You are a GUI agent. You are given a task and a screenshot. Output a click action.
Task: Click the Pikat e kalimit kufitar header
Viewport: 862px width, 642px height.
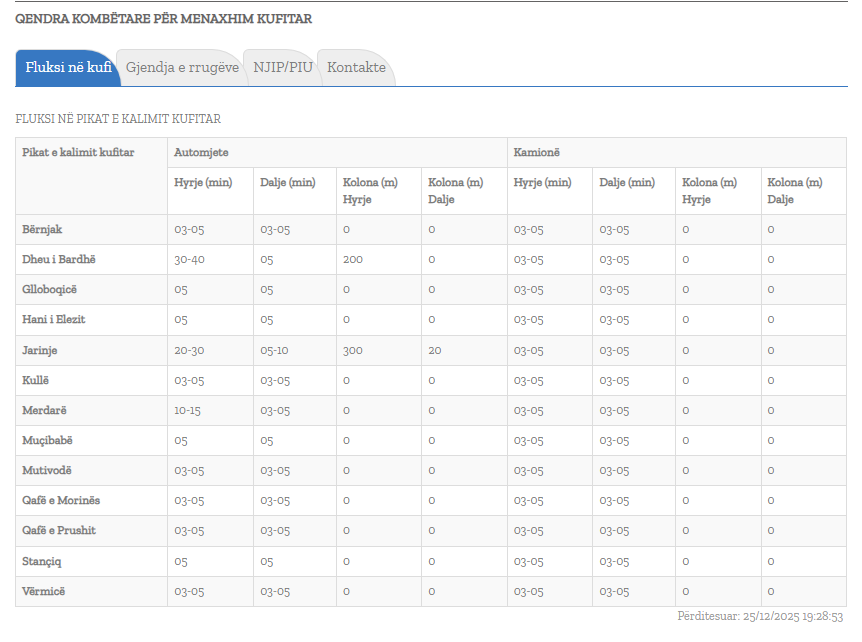(x=78, y=153)
